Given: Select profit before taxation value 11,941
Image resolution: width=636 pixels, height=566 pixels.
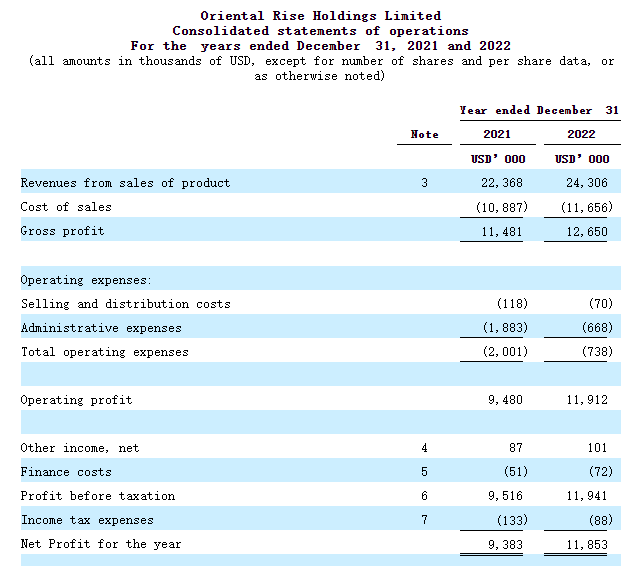Looking at the screenshot, I should (587, 496).
